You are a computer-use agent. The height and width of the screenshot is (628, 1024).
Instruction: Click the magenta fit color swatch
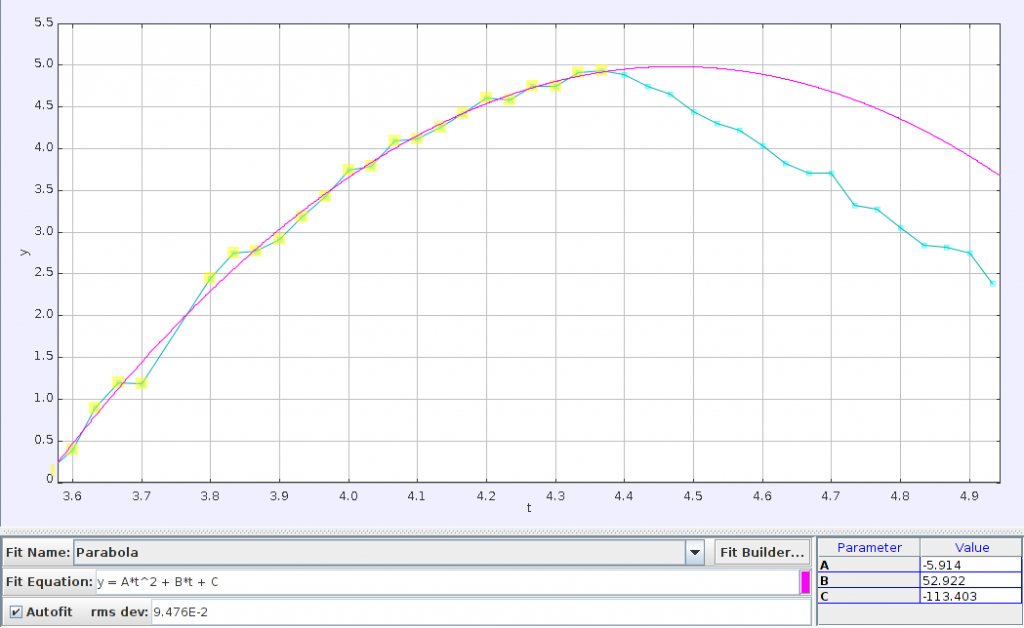805,582
